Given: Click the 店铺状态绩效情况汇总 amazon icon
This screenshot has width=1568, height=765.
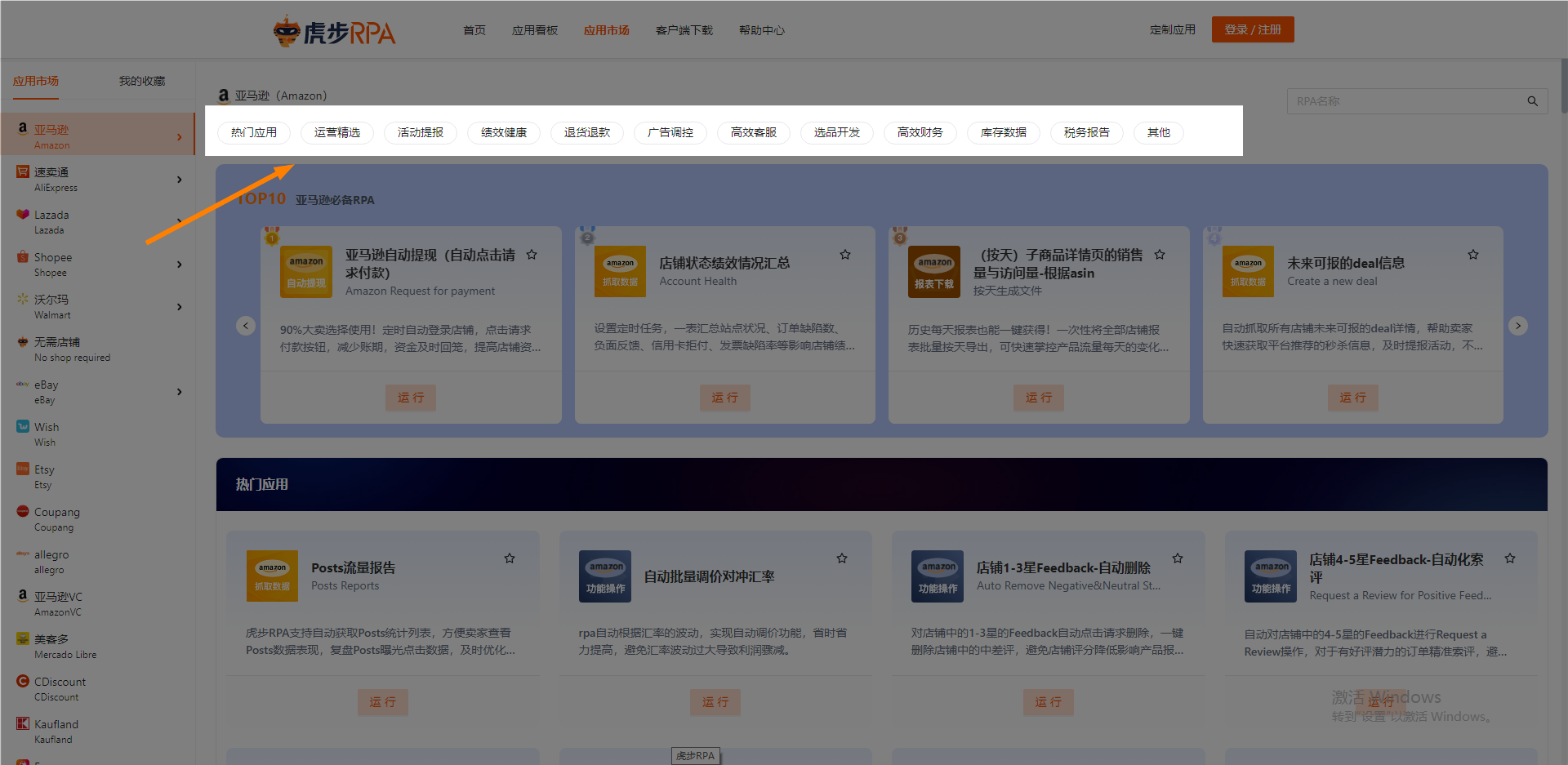Looking at the screenshot, I should pos(620,272).
